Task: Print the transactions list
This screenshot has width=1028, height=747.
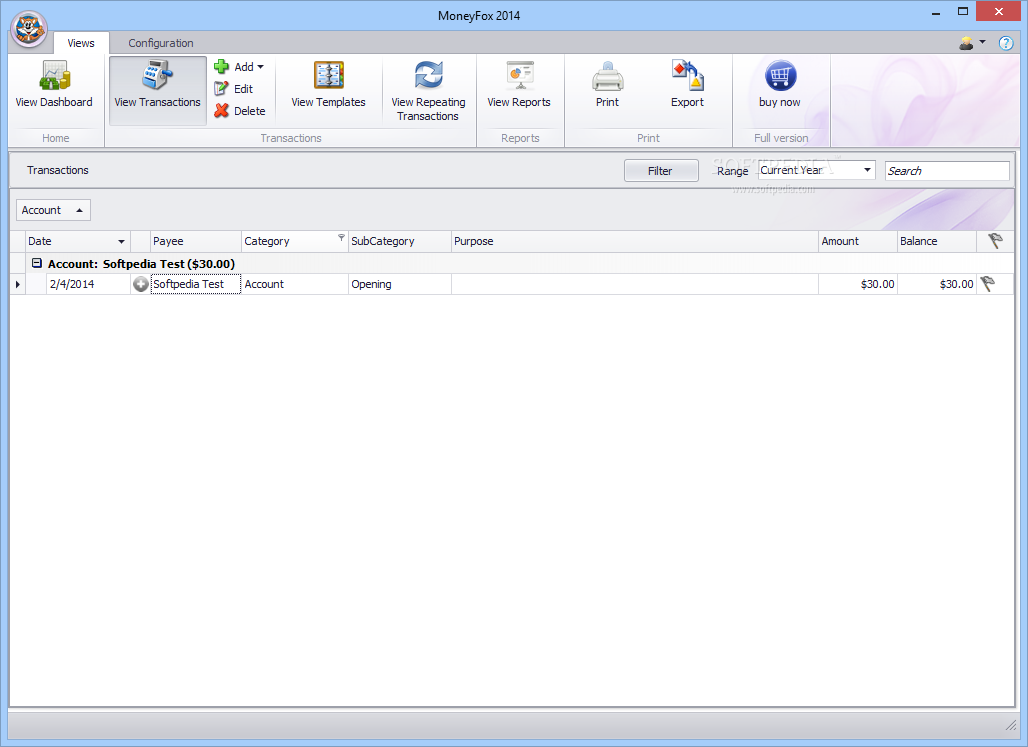Action: click(608, 85)
